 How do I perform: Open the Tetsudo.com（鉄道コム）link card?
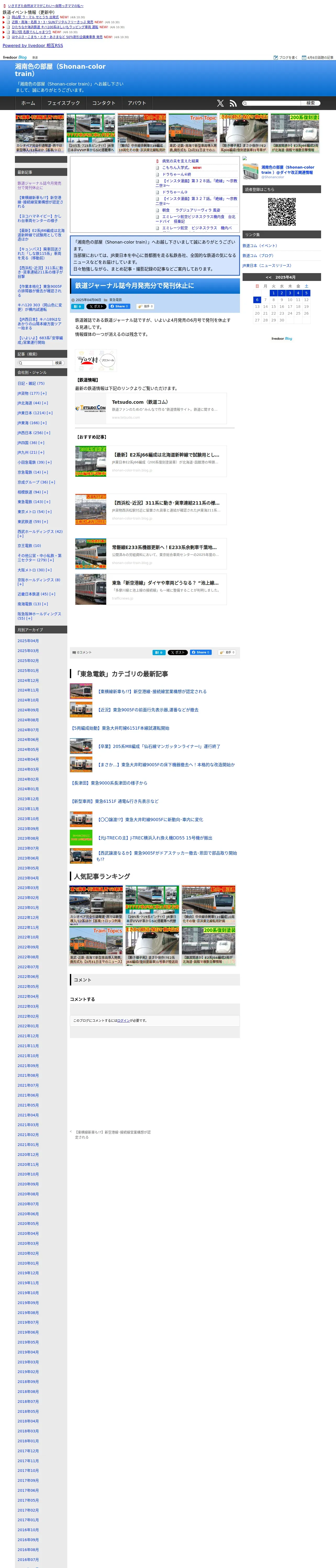(151, 408)
